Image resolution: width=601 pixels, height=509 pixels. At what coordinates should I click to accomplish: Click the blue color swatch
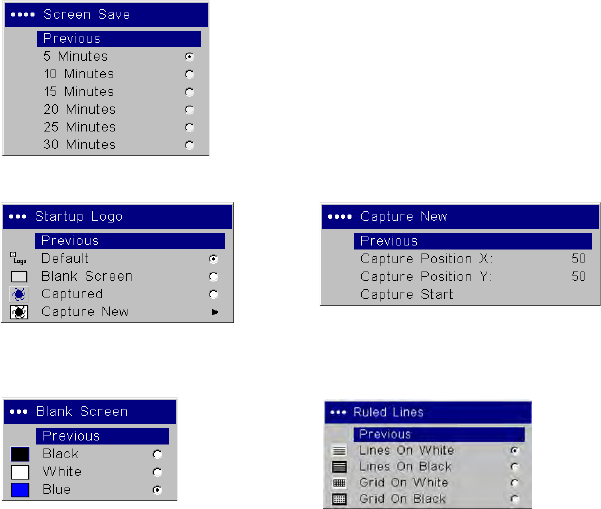pyautogui.click(x=19, y=490)
